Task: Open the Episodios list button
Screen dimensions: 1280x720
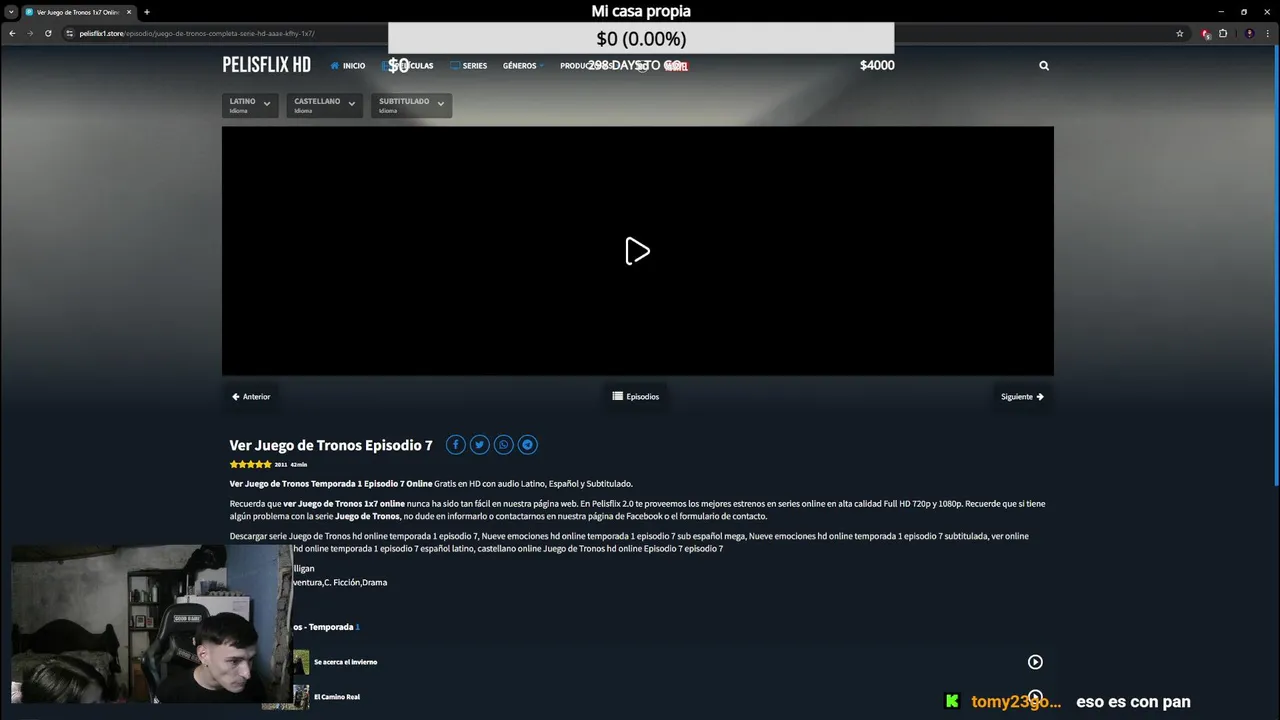Action: [x=636, y=397]
